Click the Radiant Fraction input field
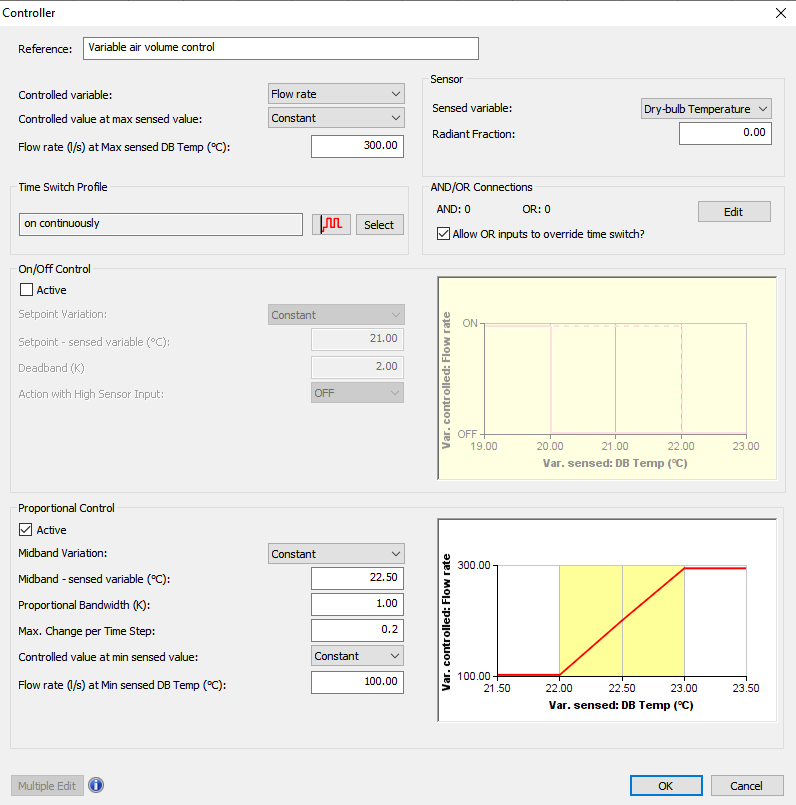The height and width of the screenshot is (805, 796). [x=724, y=133]
